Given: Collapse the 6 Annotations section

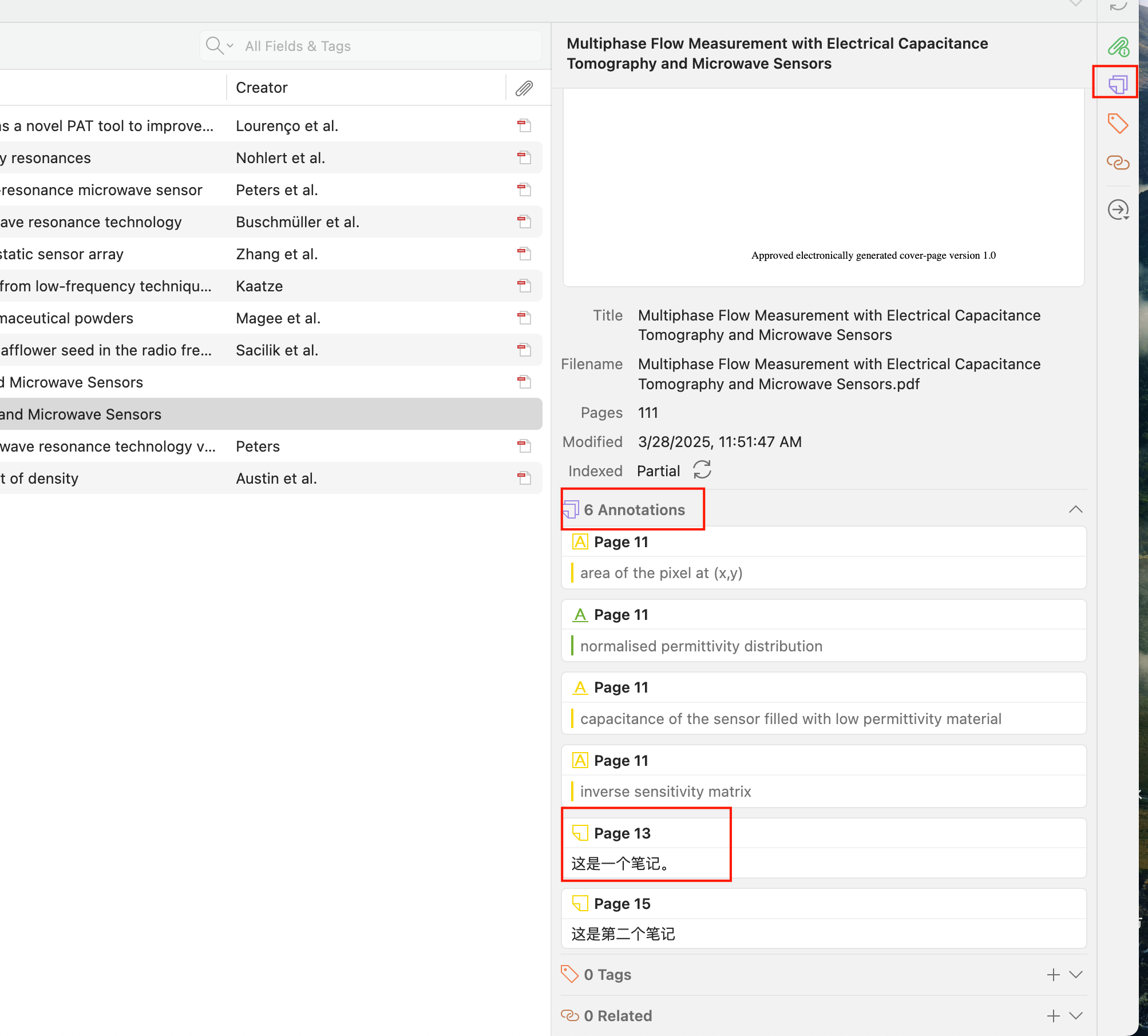Looking at the screenshot, I should (1075, 509).
